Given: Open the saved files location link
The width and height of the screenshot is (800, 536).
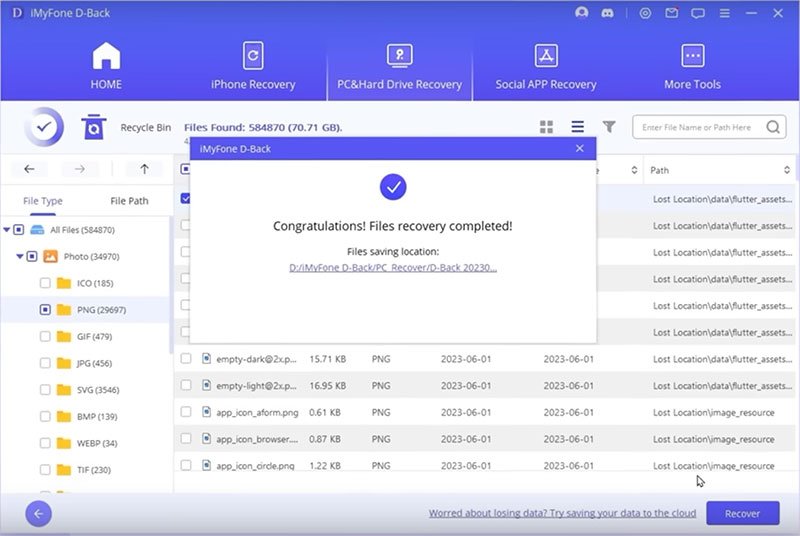Looking at the screenshot, I should point(393,267).
